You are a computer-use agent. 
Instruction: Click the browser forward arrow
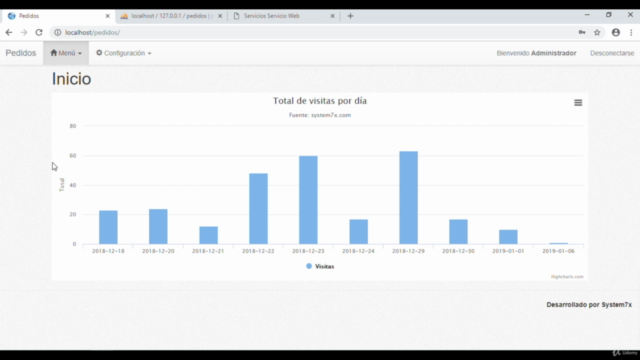[24, 33]
